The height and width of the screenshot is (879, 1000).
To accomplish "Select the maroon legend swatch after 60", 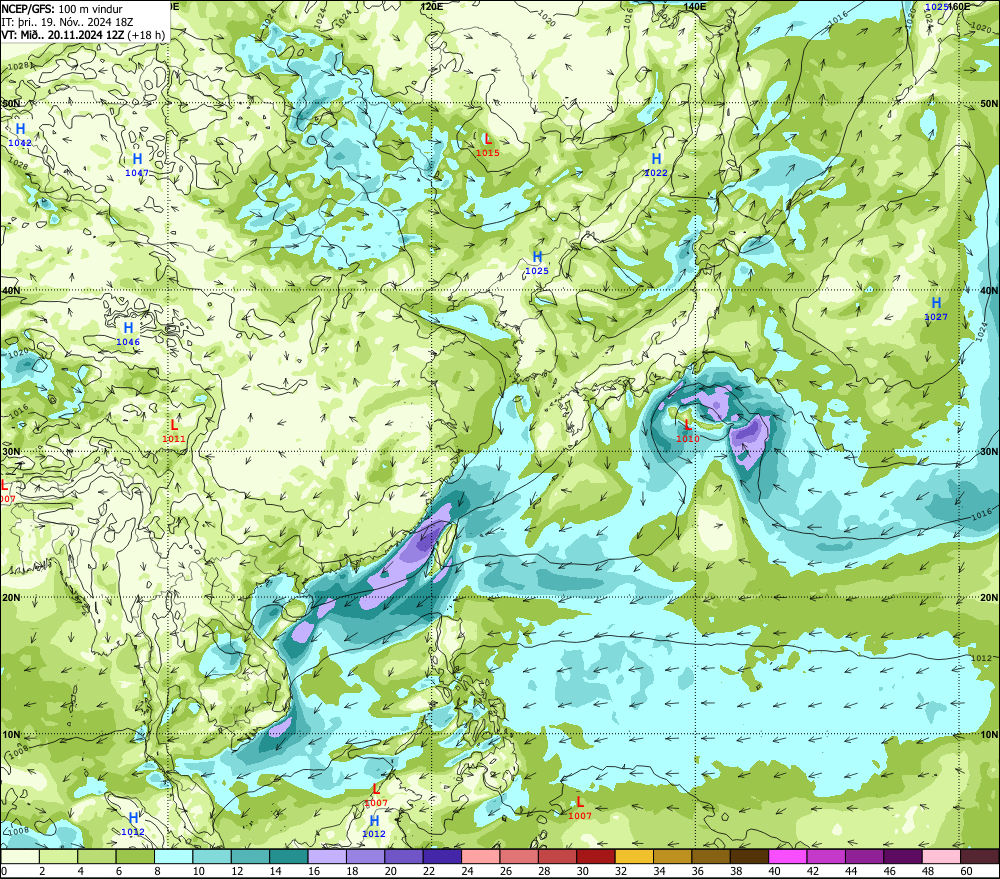I will (980, 856).
